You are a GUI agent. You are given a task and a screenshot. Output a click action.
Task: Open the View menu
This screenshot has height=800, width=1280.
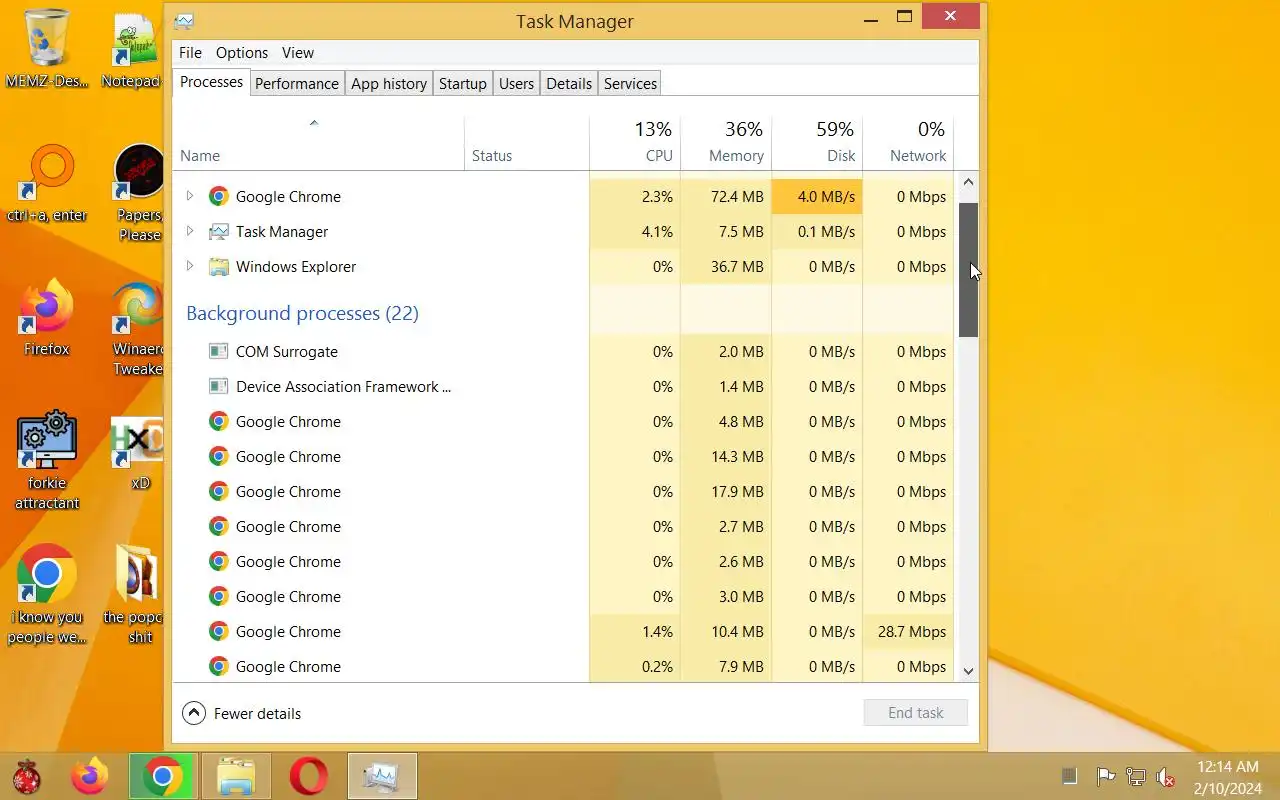point(298,53)
